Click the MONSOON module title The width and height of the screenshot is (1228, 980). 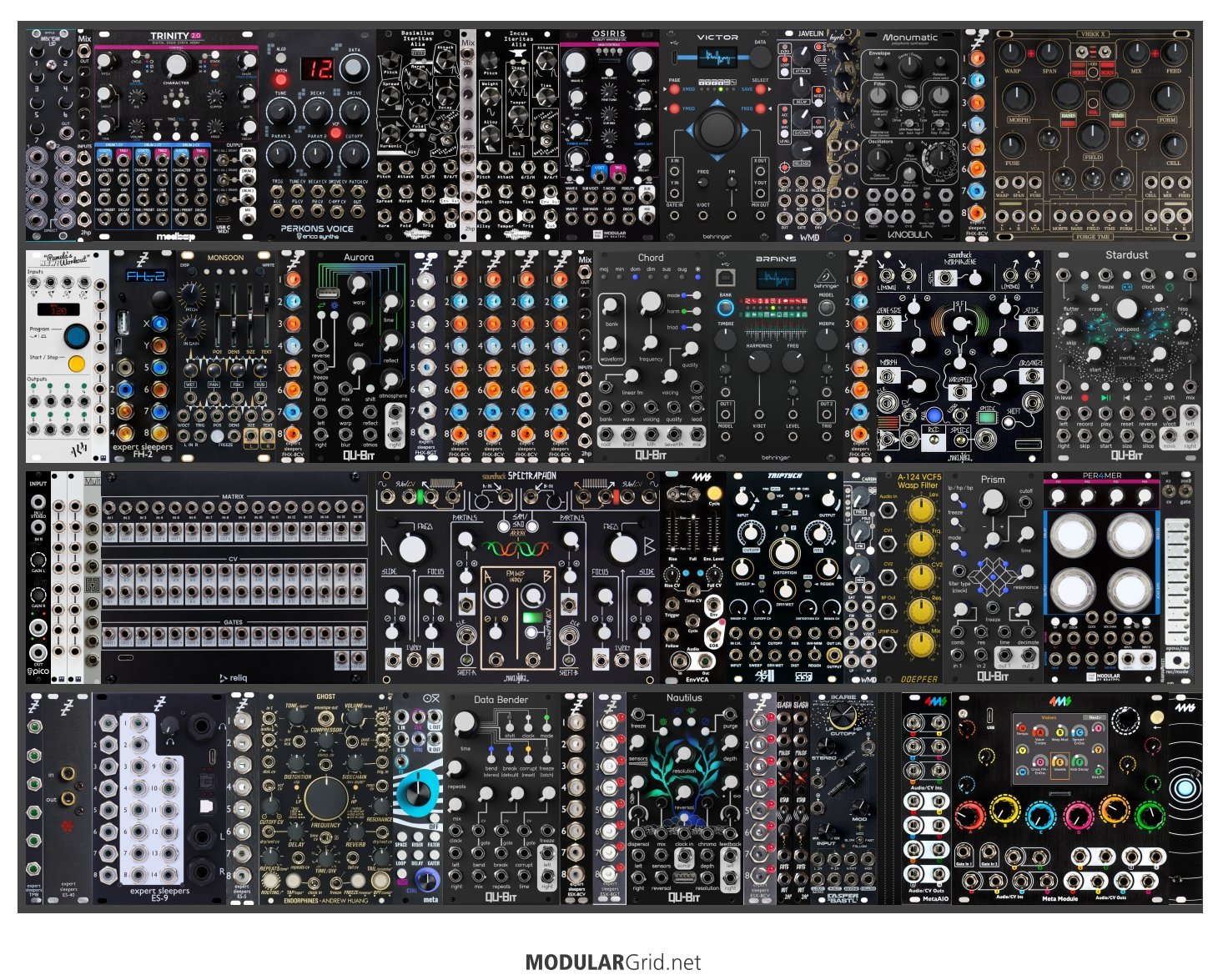pyautogui.click(x=225, y=258)
